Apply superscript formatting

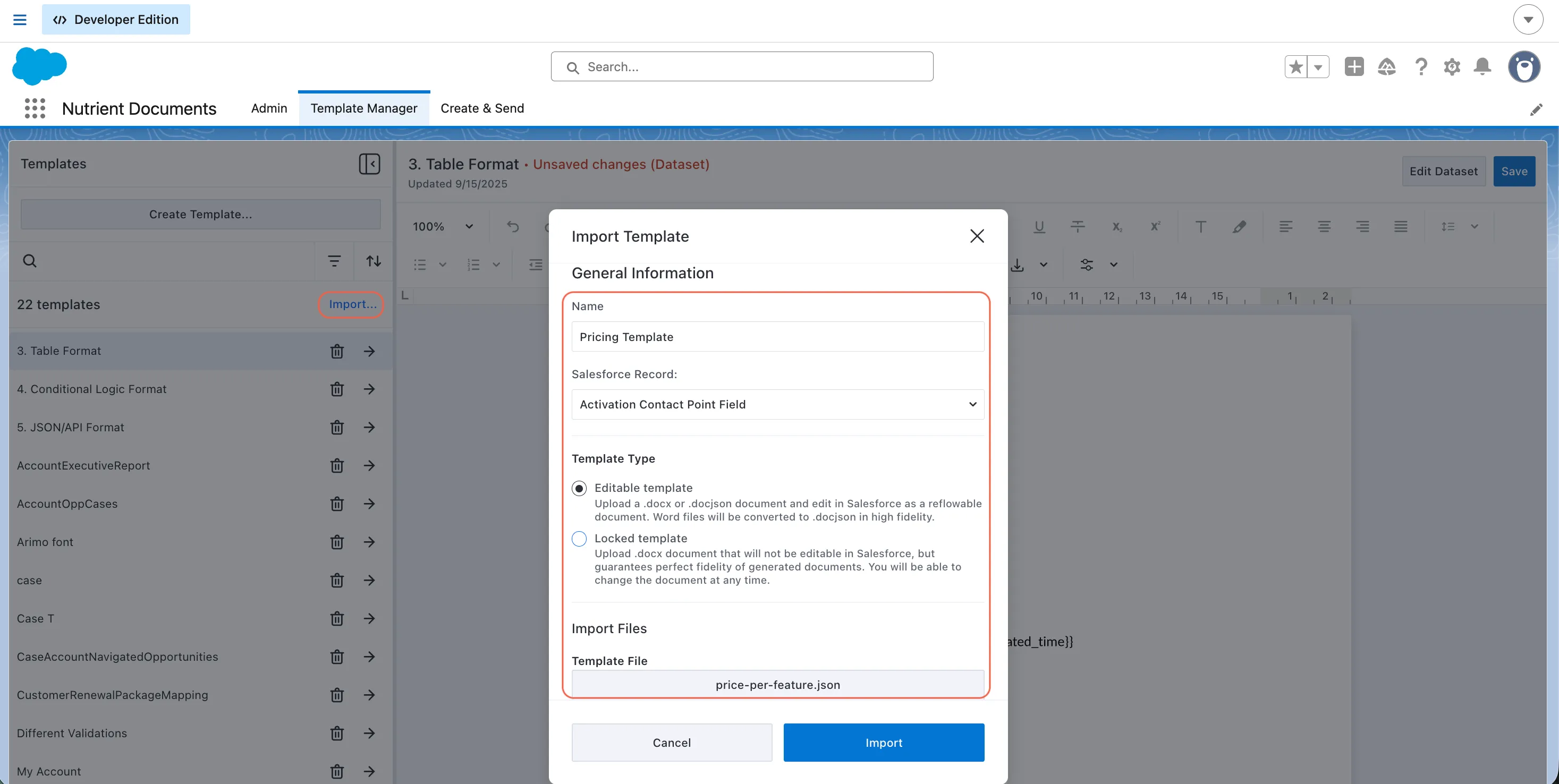[1155, 227]
